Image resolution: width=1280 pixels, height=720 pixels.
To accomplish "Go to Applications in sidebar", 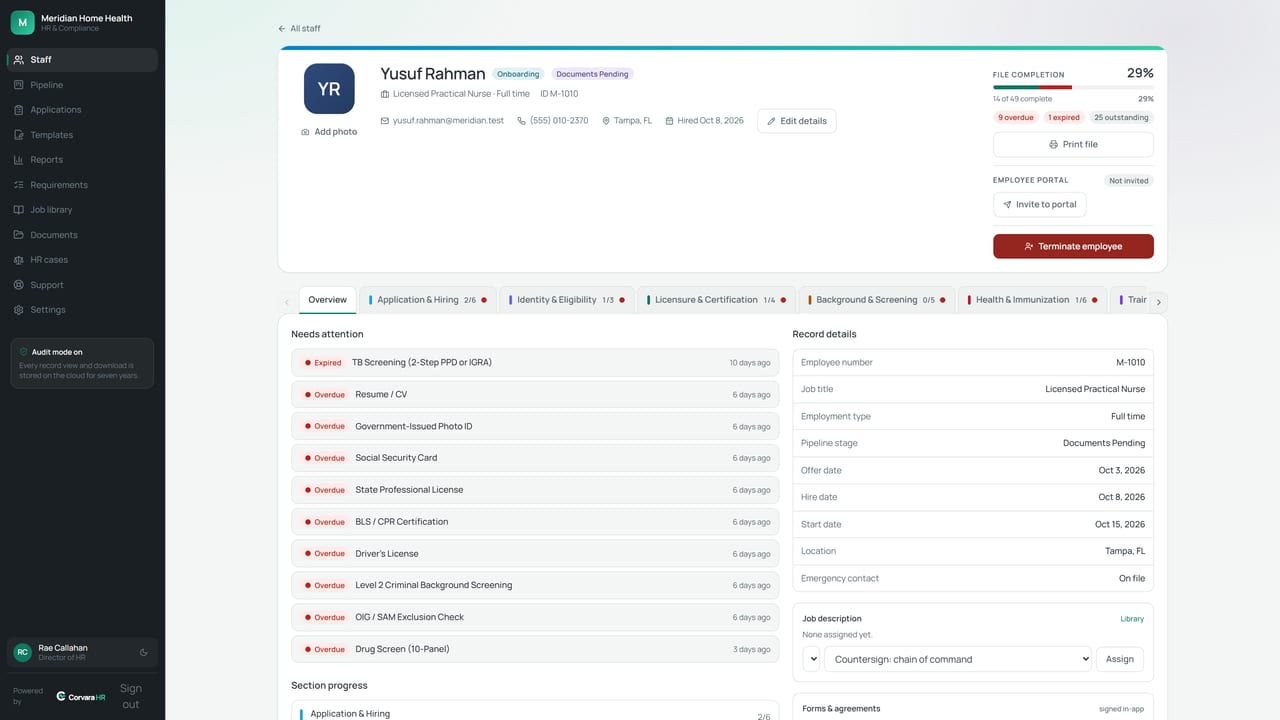I will (x=82, y=110).
